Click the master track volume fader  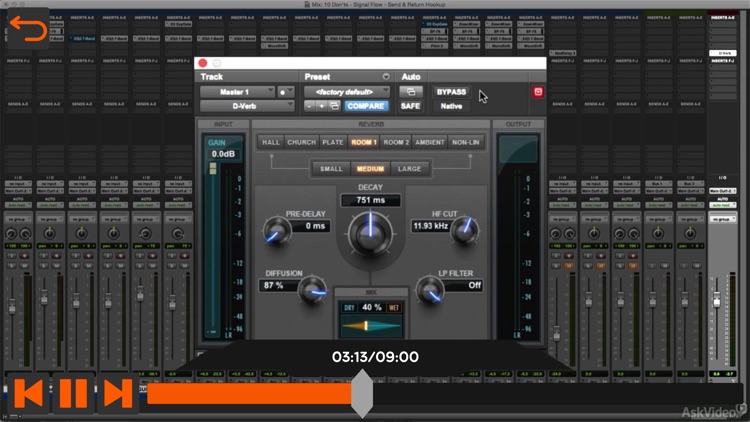point(717,300)
